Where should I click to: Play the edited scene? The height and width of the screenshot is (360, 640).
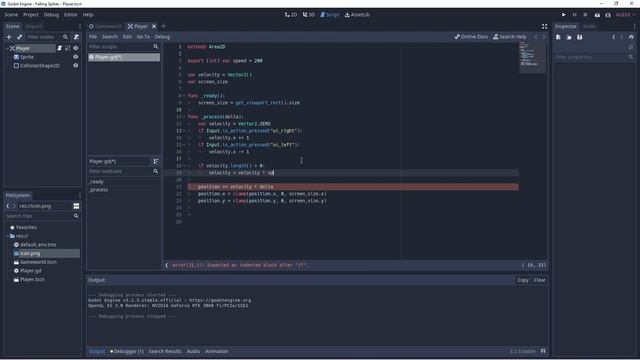point(597,15)
